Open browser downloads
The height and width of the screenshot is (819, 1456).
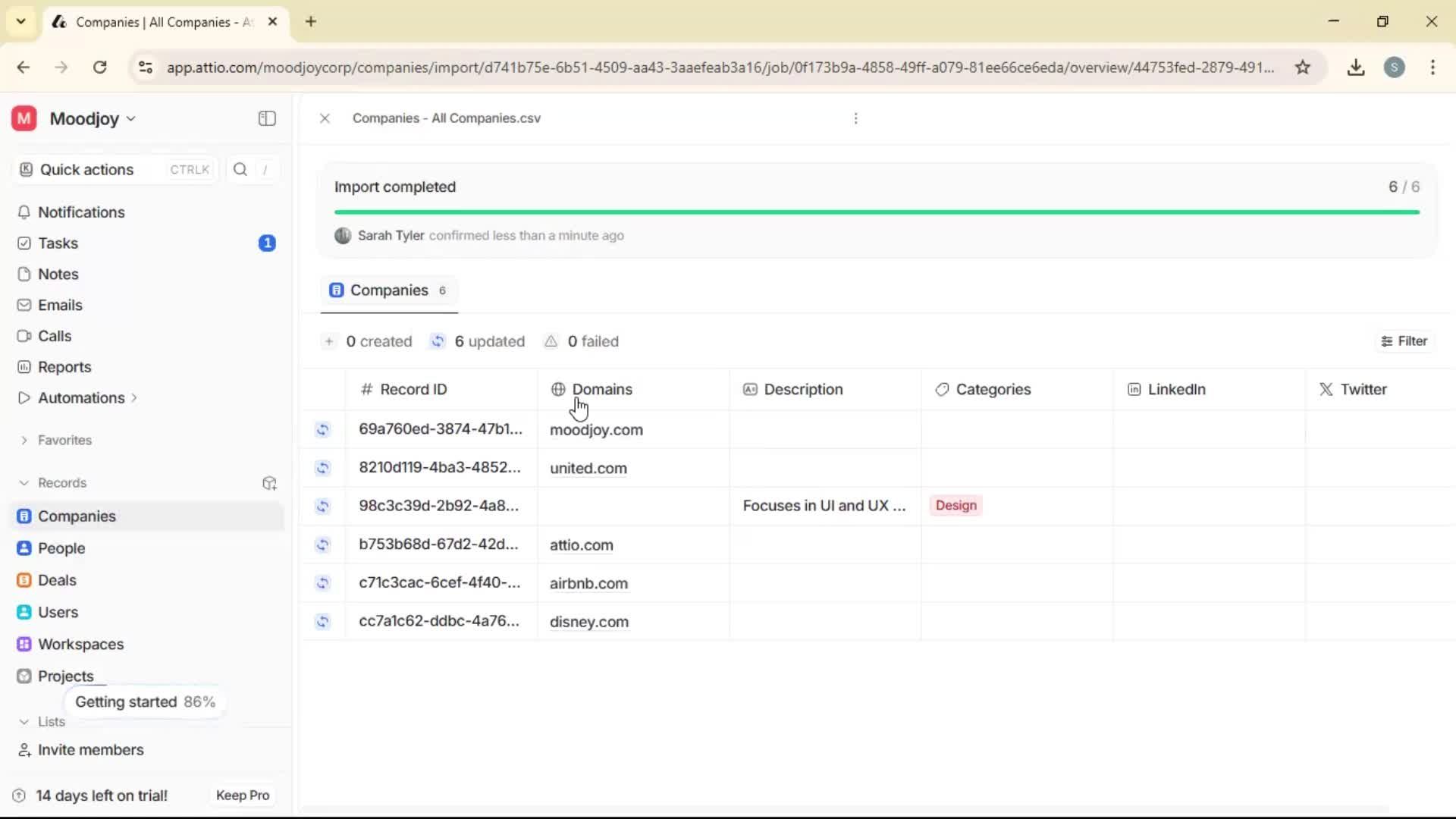1356,67
